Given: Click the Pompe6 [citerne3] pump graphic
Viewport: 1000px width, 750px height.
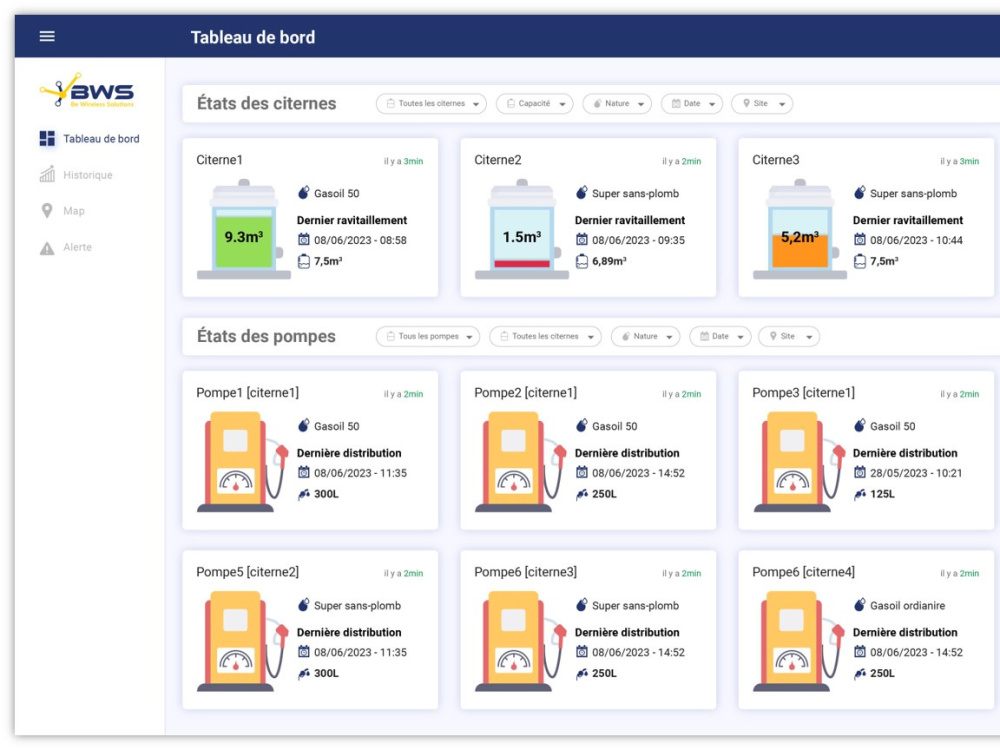Looking at the screenshot, I should coord(521,642).
